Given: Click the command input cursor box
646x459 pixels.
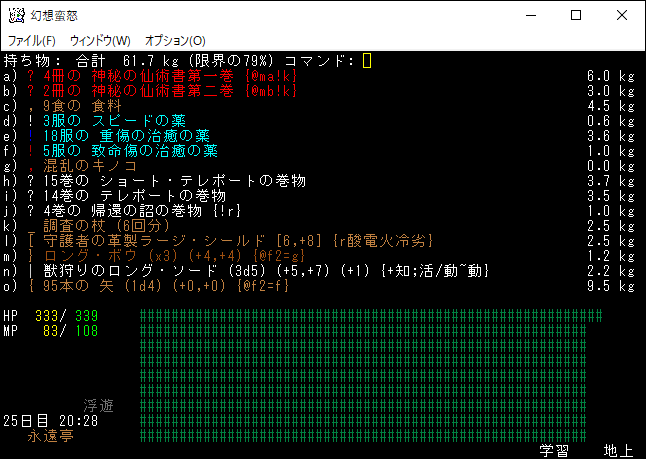Looking at the screenshot, I should click(x=367, y=61).
